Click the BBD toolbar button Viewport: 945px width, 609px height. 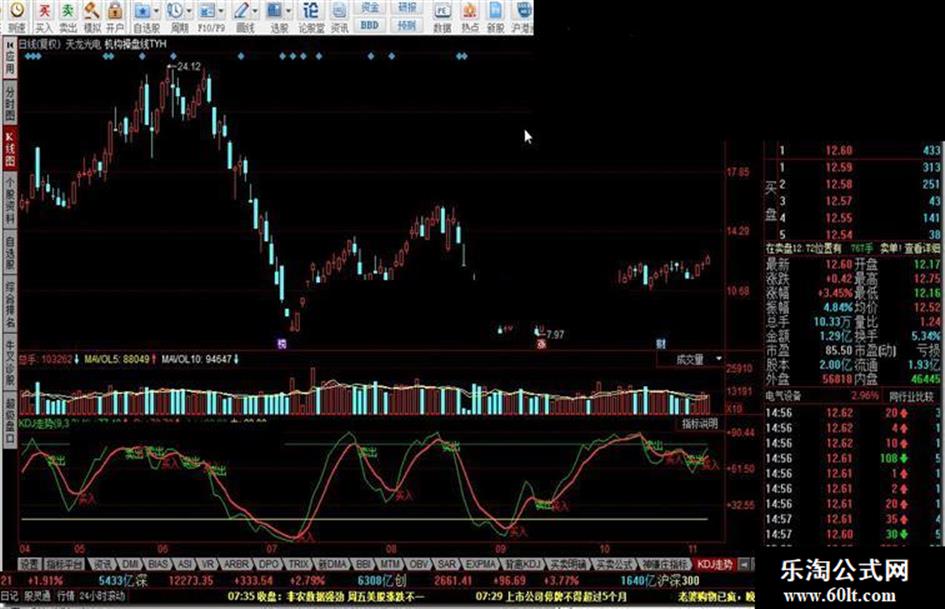(x=369, y=25)
